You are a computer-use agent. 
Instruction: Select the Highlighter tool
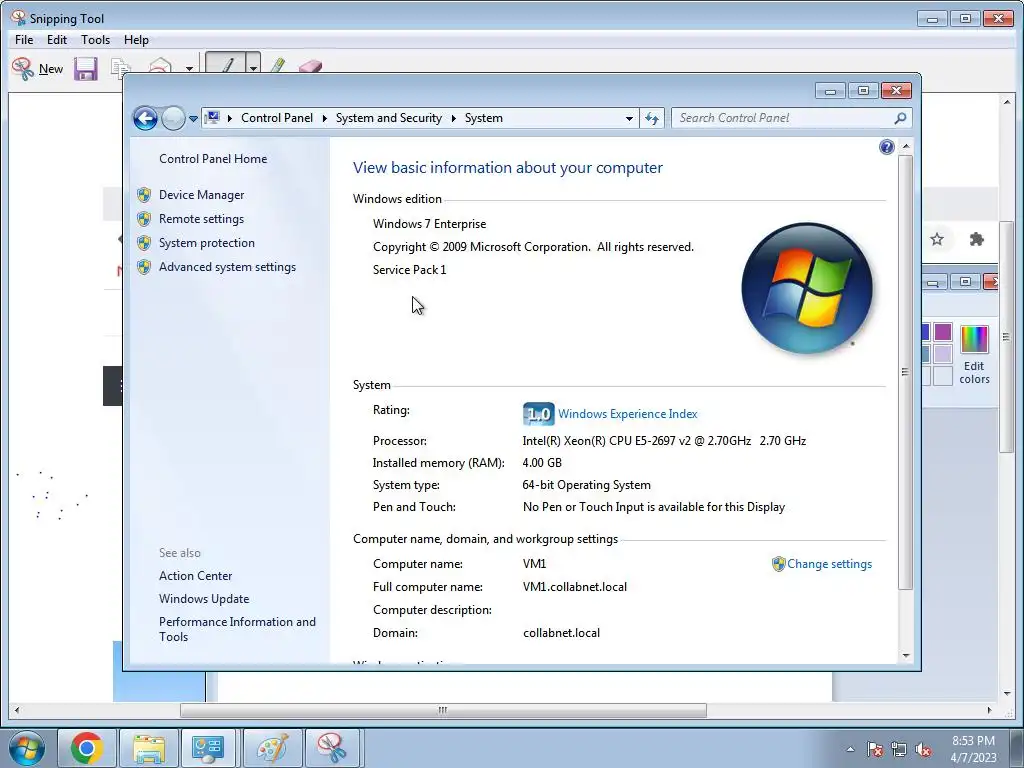click(x=278, y=65)
